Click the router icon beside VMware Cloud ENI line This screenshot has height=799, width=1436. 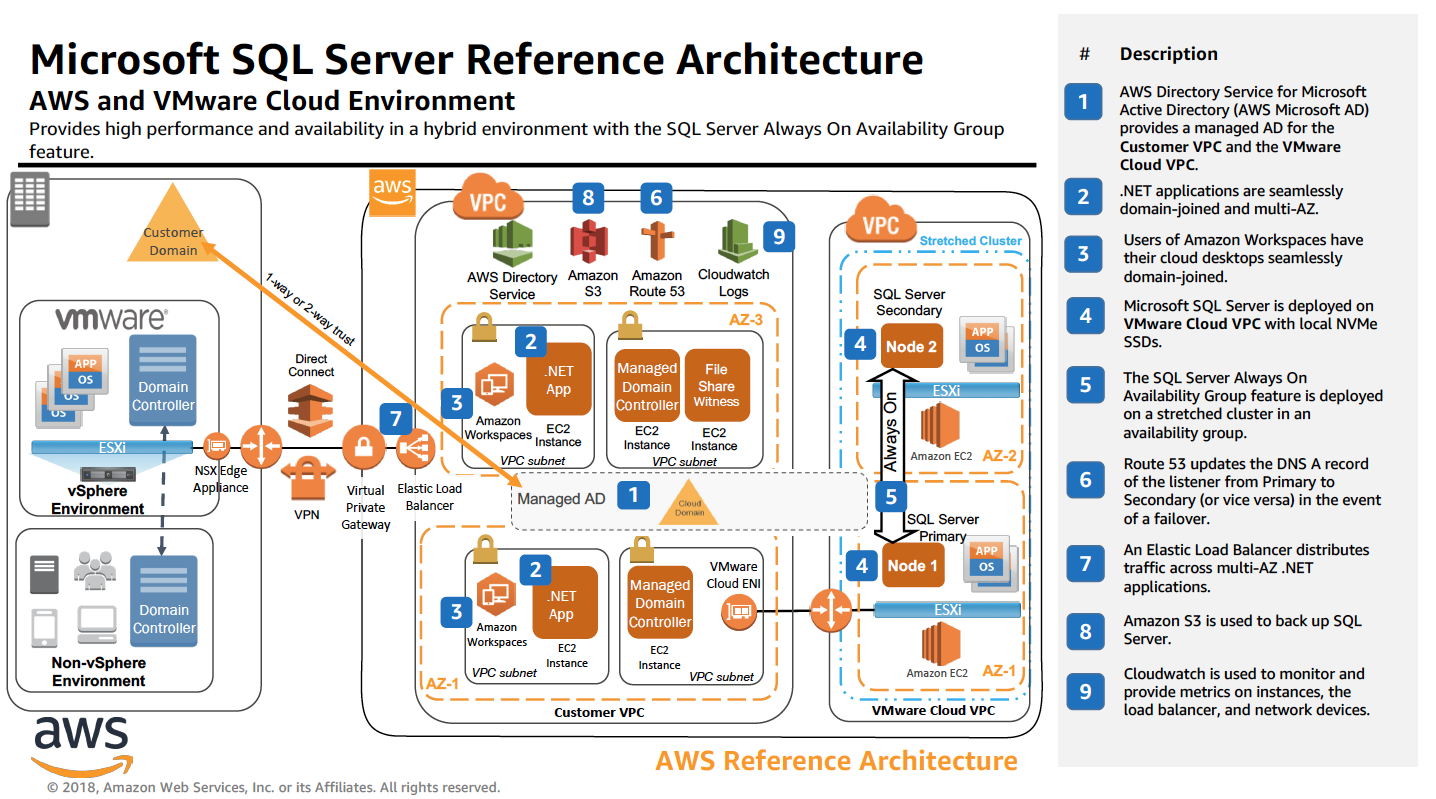pyautogui.click(x=830, y=610)
